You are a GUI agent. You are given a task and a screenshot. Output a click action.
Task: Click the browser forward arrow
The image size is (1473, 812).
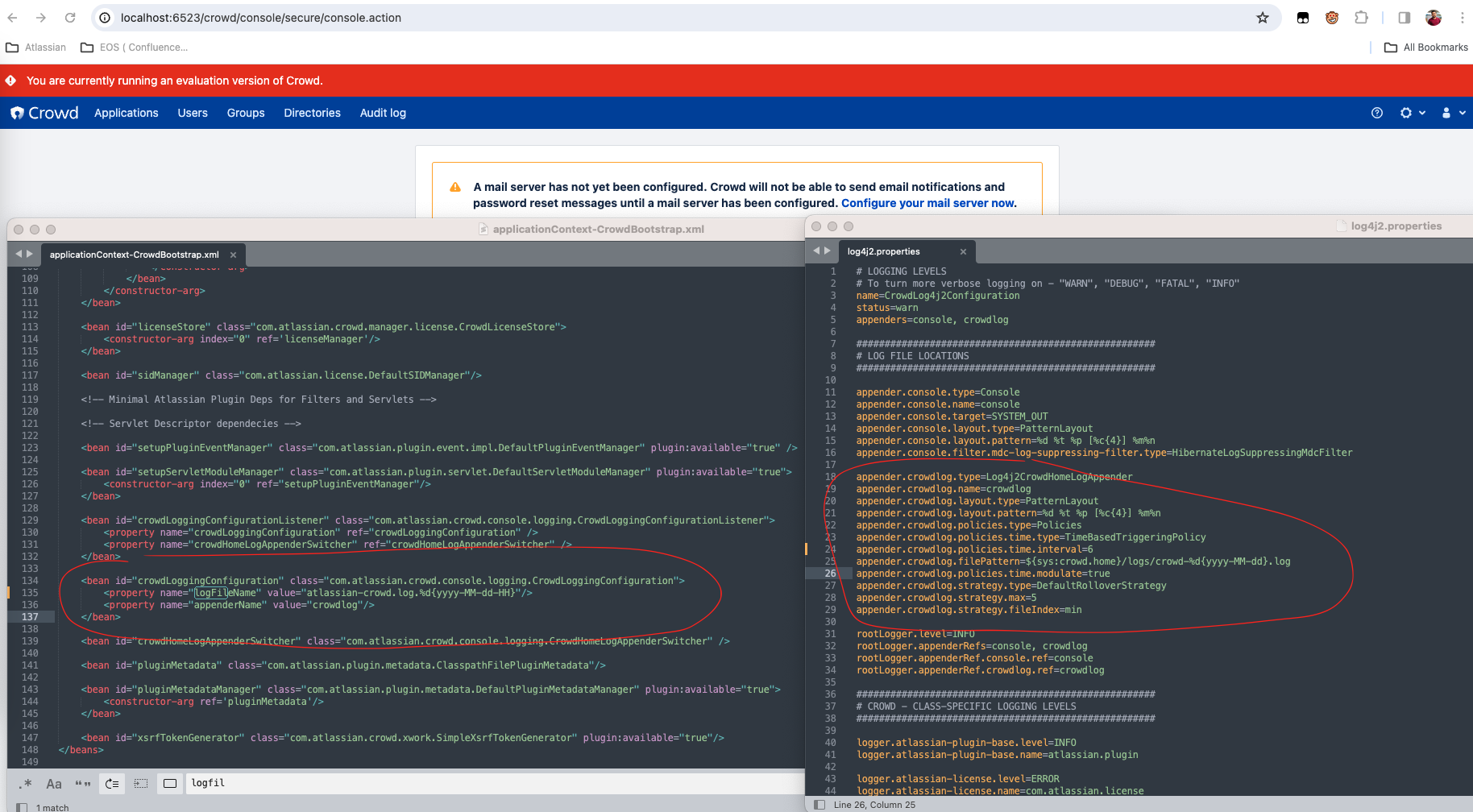click(x=41, y=18)
